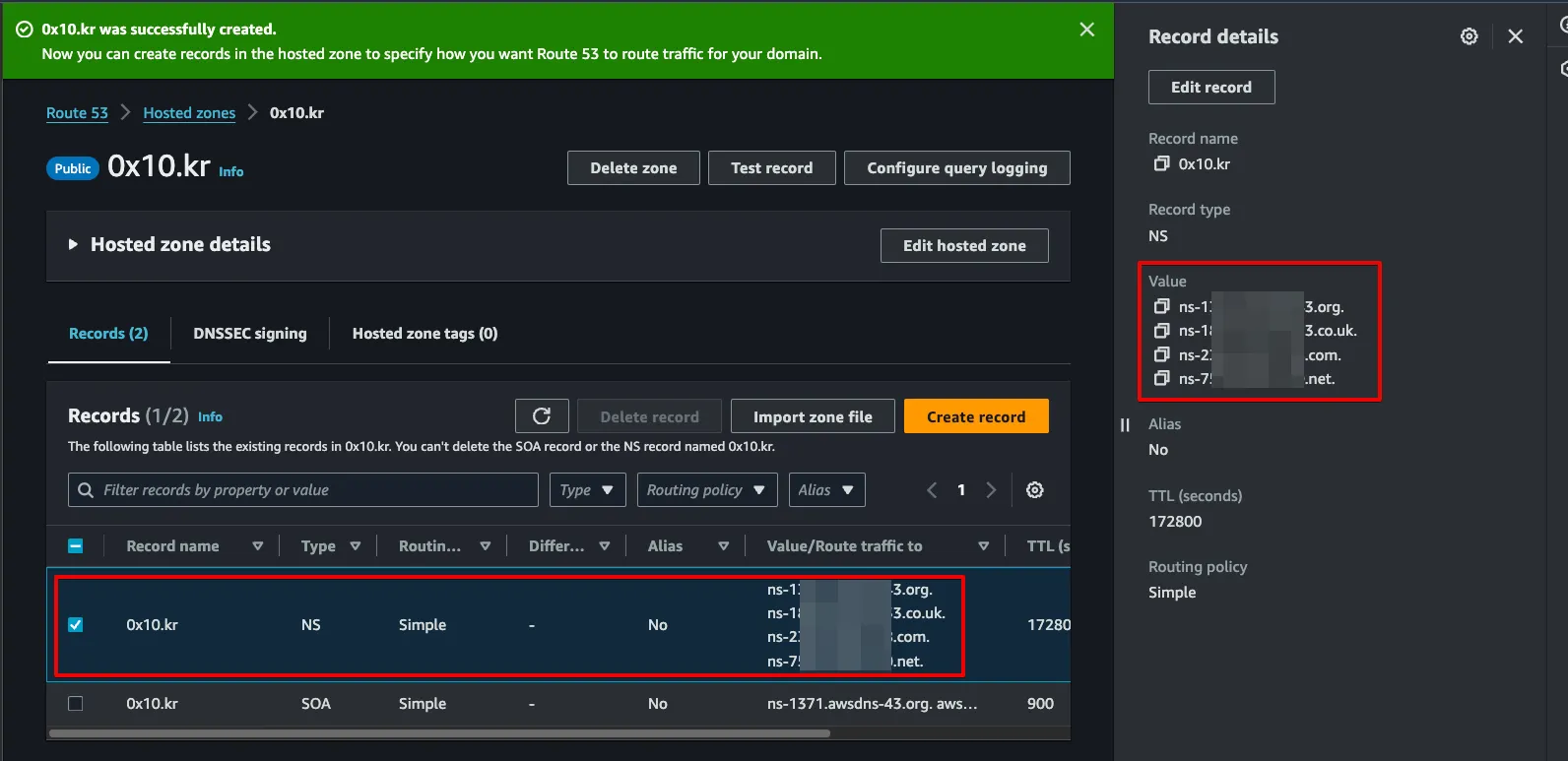Open the Type filter dropdown
1568x761 pixels.
(x=587, y=490)
